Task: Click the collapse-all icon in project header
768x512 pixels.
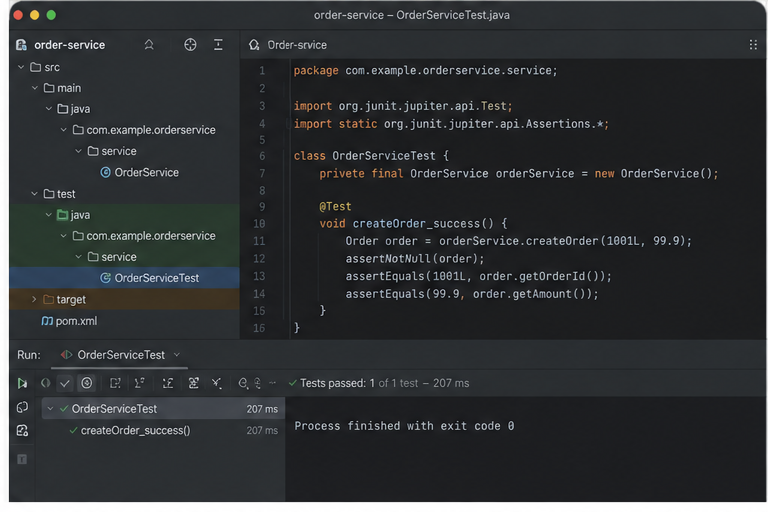Action: [218, 45]
